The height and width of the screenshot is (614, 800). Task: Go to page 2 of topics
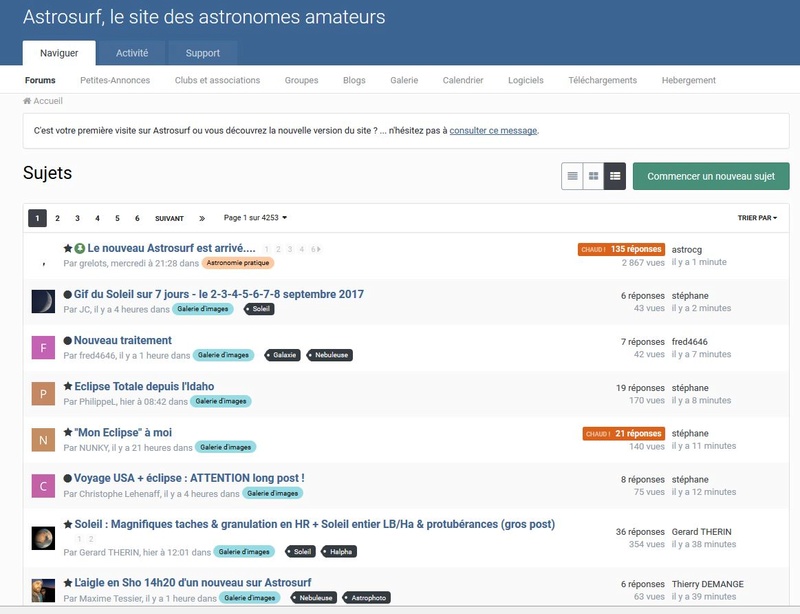58,218
